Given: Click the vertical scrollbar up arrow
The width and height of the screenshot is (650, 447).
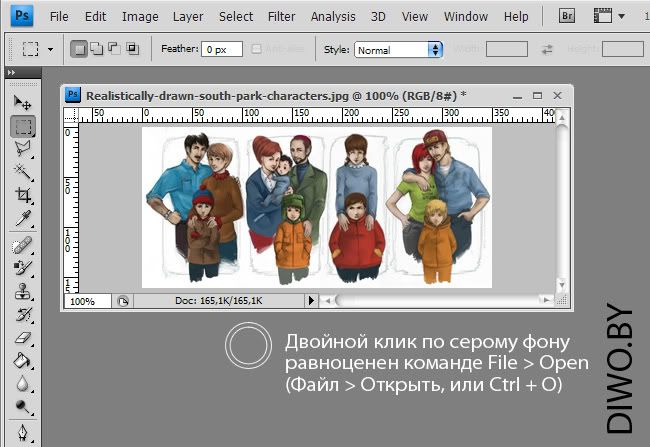Looking at the screenshot, I should pos(562,117).
